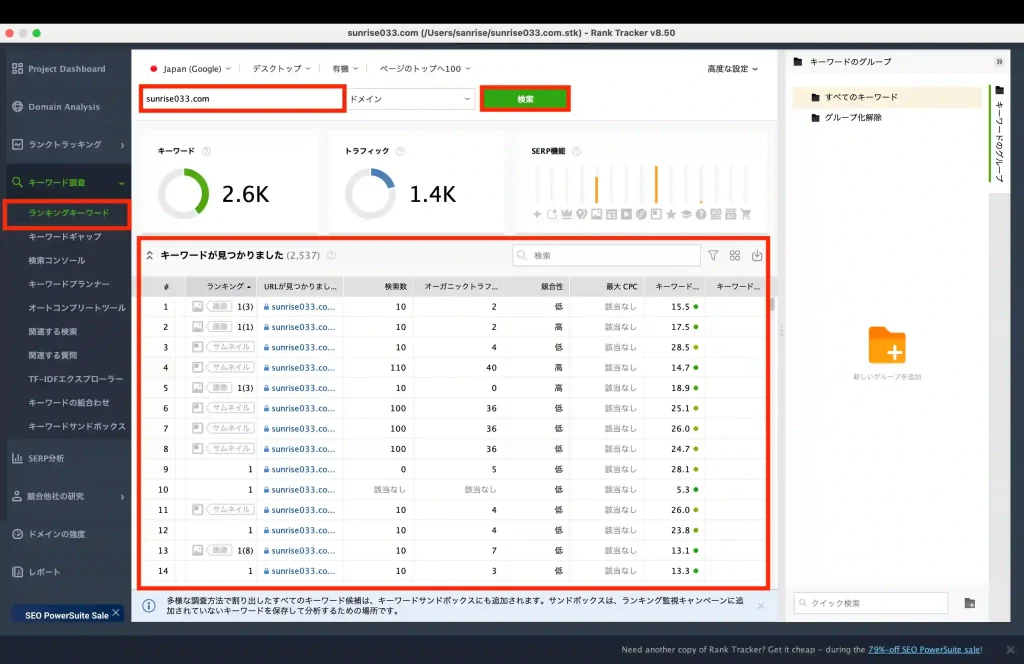This screenshot has height=664, width=1024.
Task: Collapse the キーワードが見つかりました section
Action: (x=150, y=256)
